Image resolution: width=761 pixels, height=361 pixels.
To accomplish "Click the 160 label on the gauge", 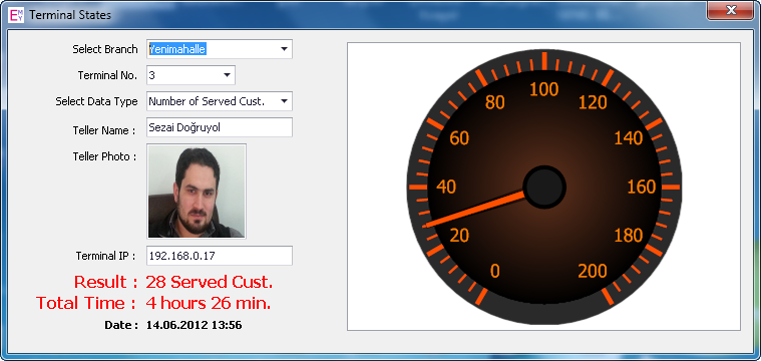I will [642, 187].
